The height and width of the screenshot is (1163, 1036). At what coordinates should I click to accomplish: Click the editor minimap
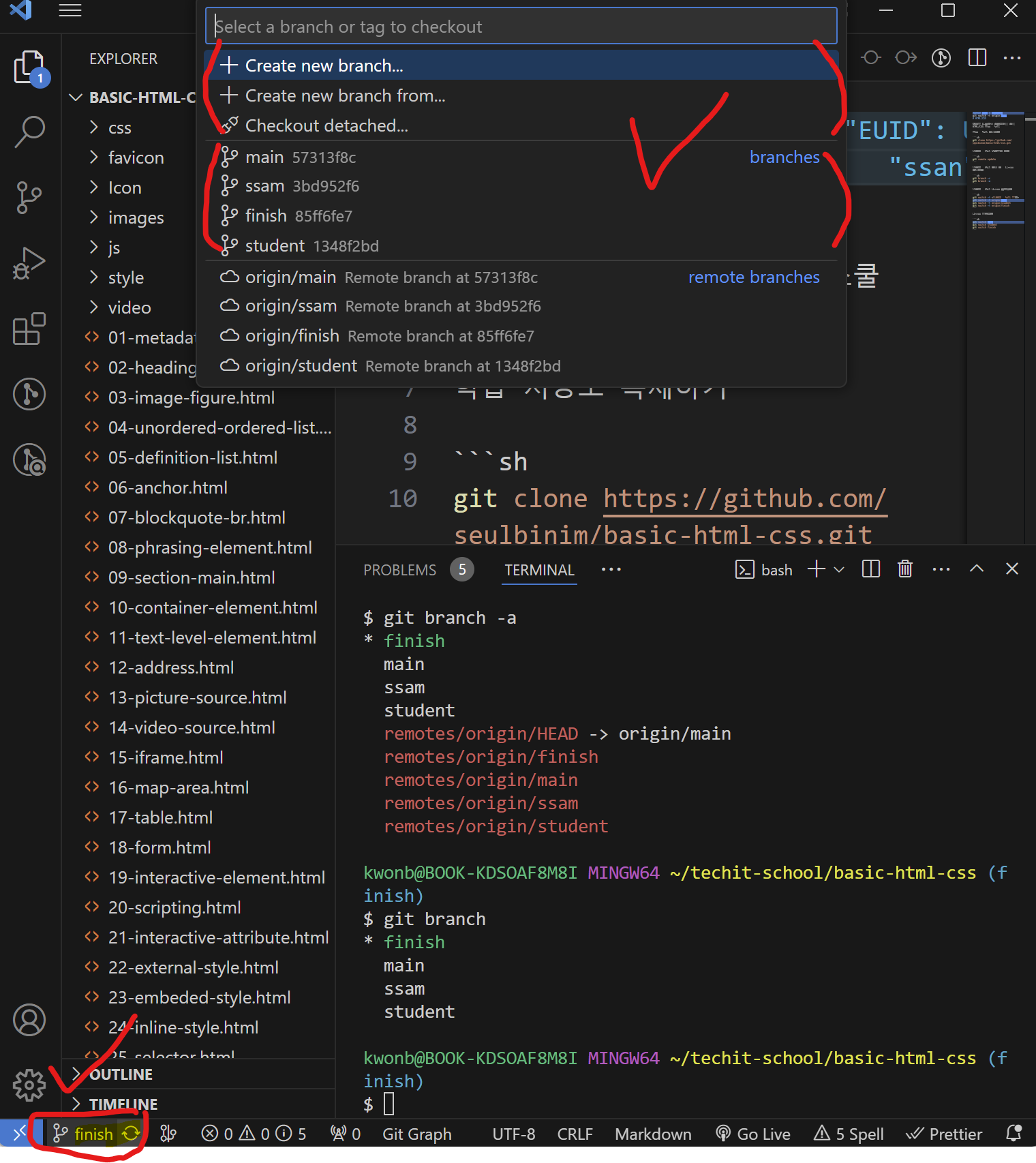coord(998,327)
